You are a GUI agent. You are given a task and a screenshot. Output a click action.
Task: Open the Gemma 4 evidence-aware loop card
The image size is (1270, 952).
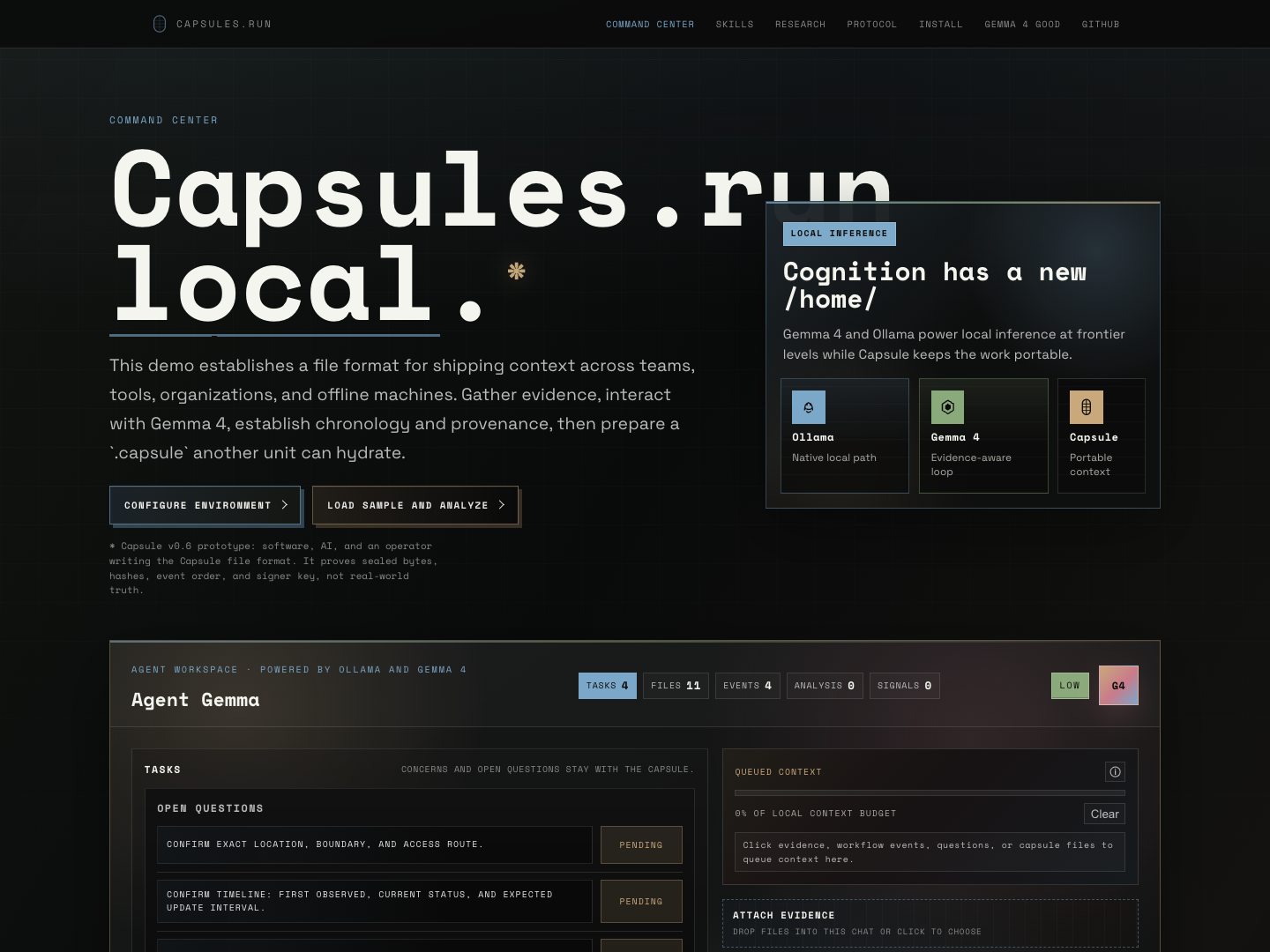tap(983, 435)
